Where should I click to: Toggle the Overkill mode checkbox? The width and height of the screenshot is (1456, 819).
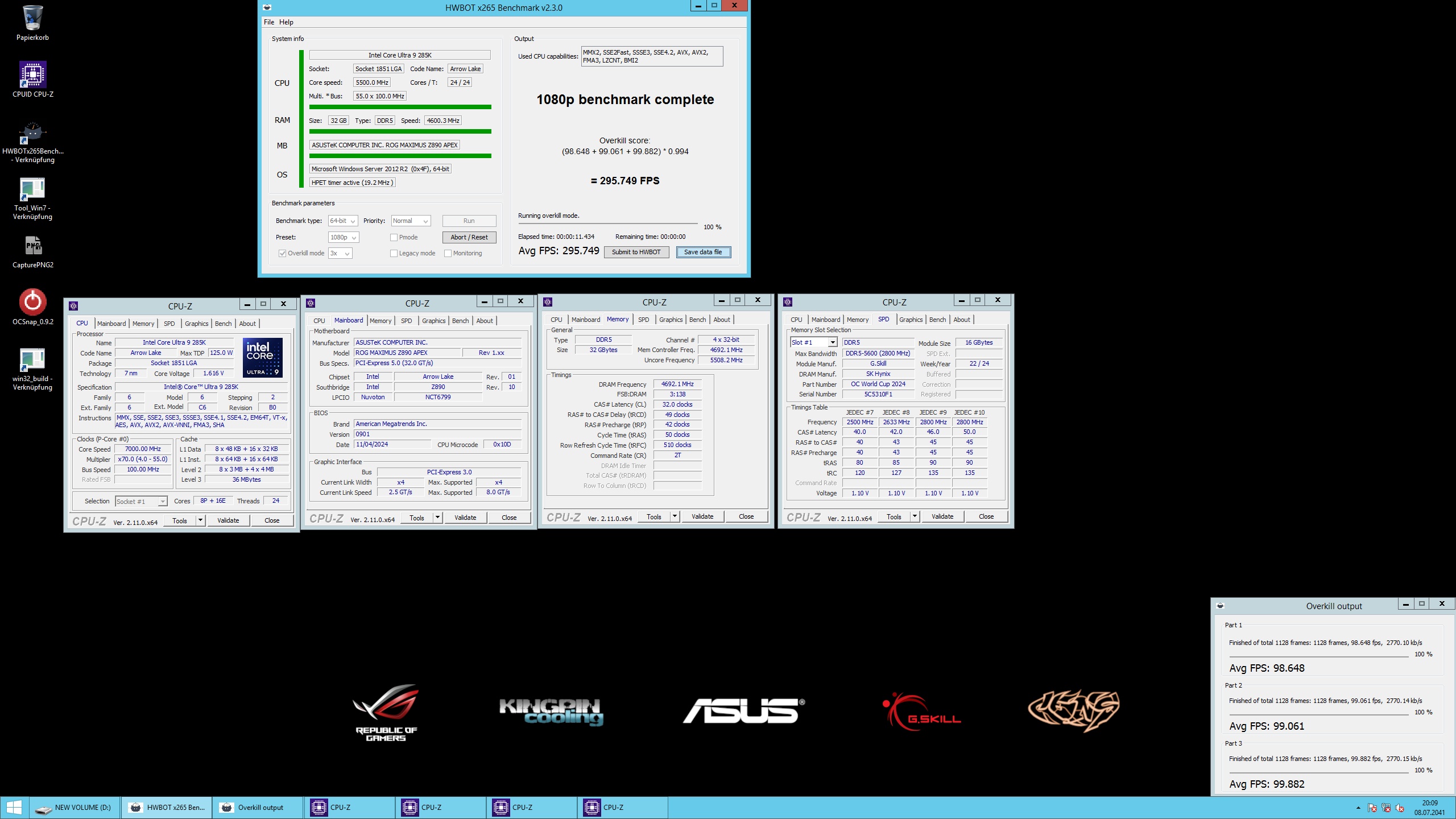click(282, 254)
